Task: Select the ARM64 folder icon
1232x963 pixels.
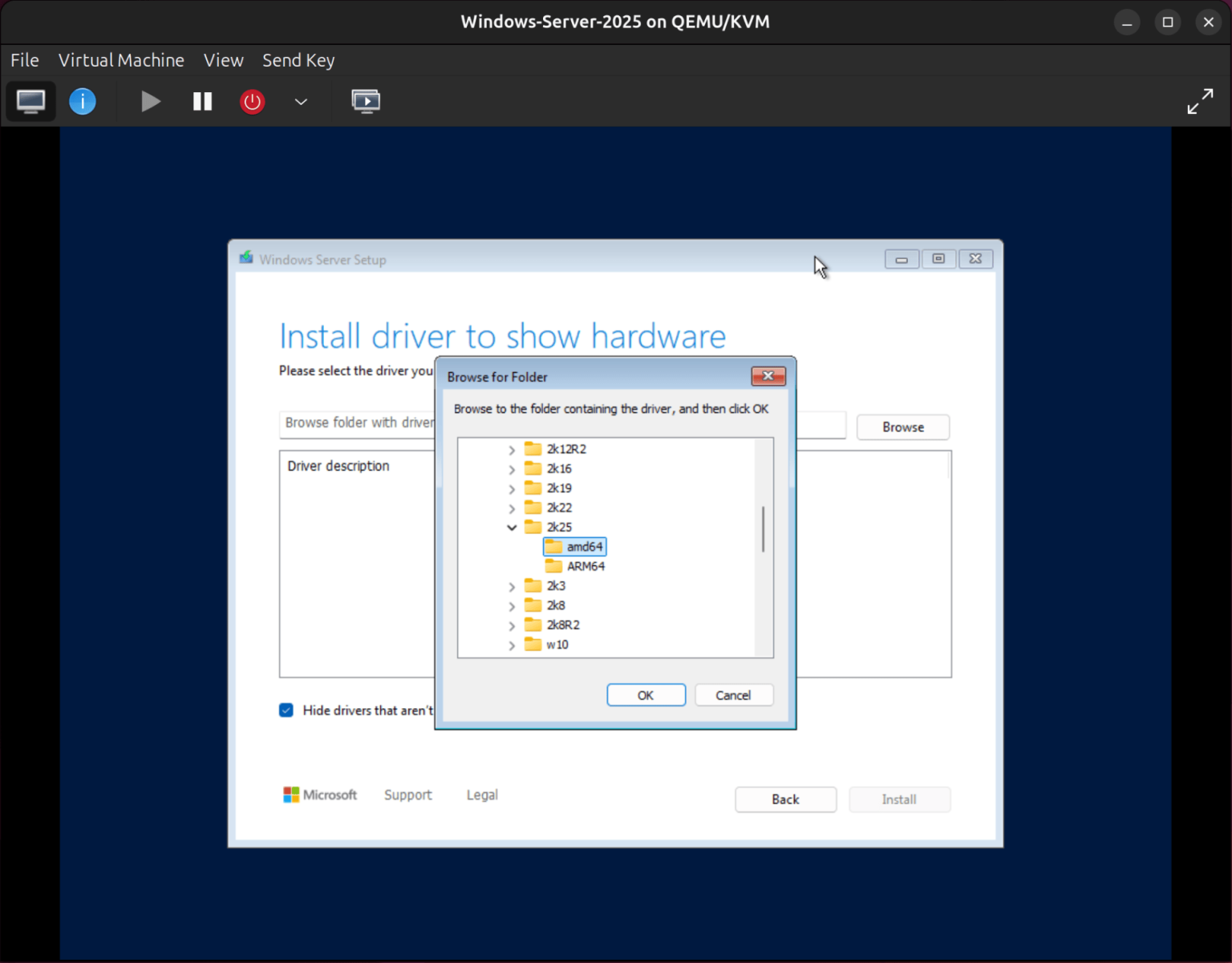Action: [x=556, y=565]
